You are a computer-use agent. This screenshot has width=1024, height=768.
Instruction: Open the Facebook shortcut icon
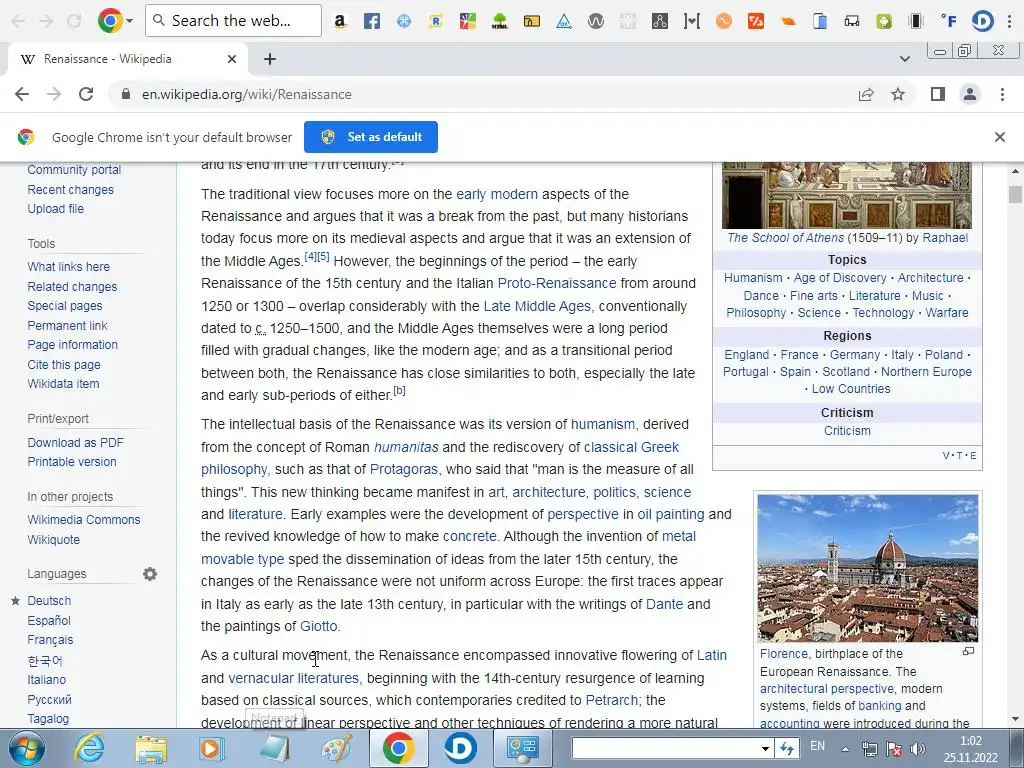(x=372, y=21)
